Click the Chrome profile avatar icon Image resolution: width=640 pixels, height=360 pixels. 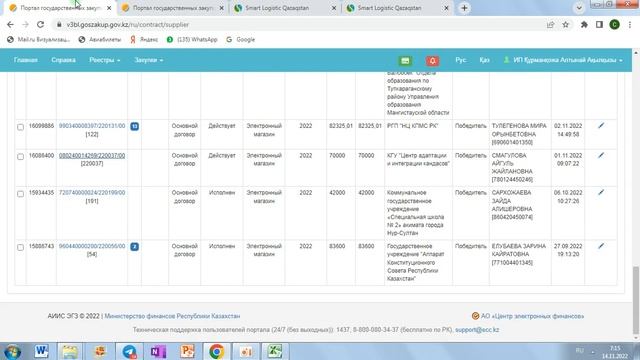pyautogui.click(x=614, y=24)
